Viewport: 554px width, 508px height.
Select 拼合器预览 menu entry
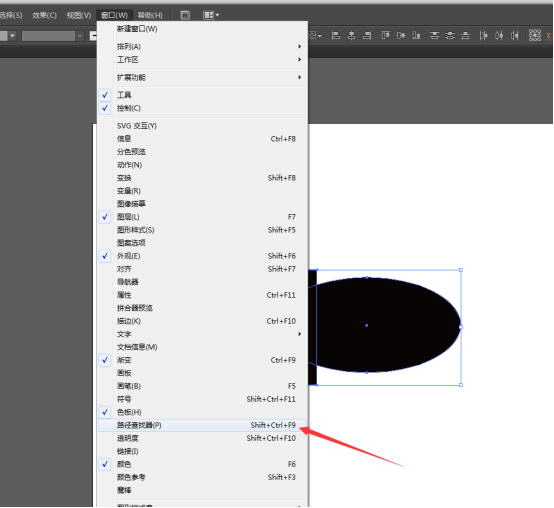pyautogui.click(x=203, y=308)
